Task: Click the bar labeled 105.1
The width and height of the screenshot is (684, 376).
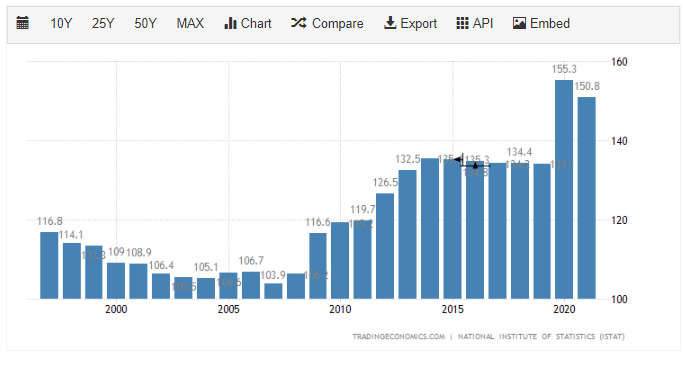Action: 206,288
